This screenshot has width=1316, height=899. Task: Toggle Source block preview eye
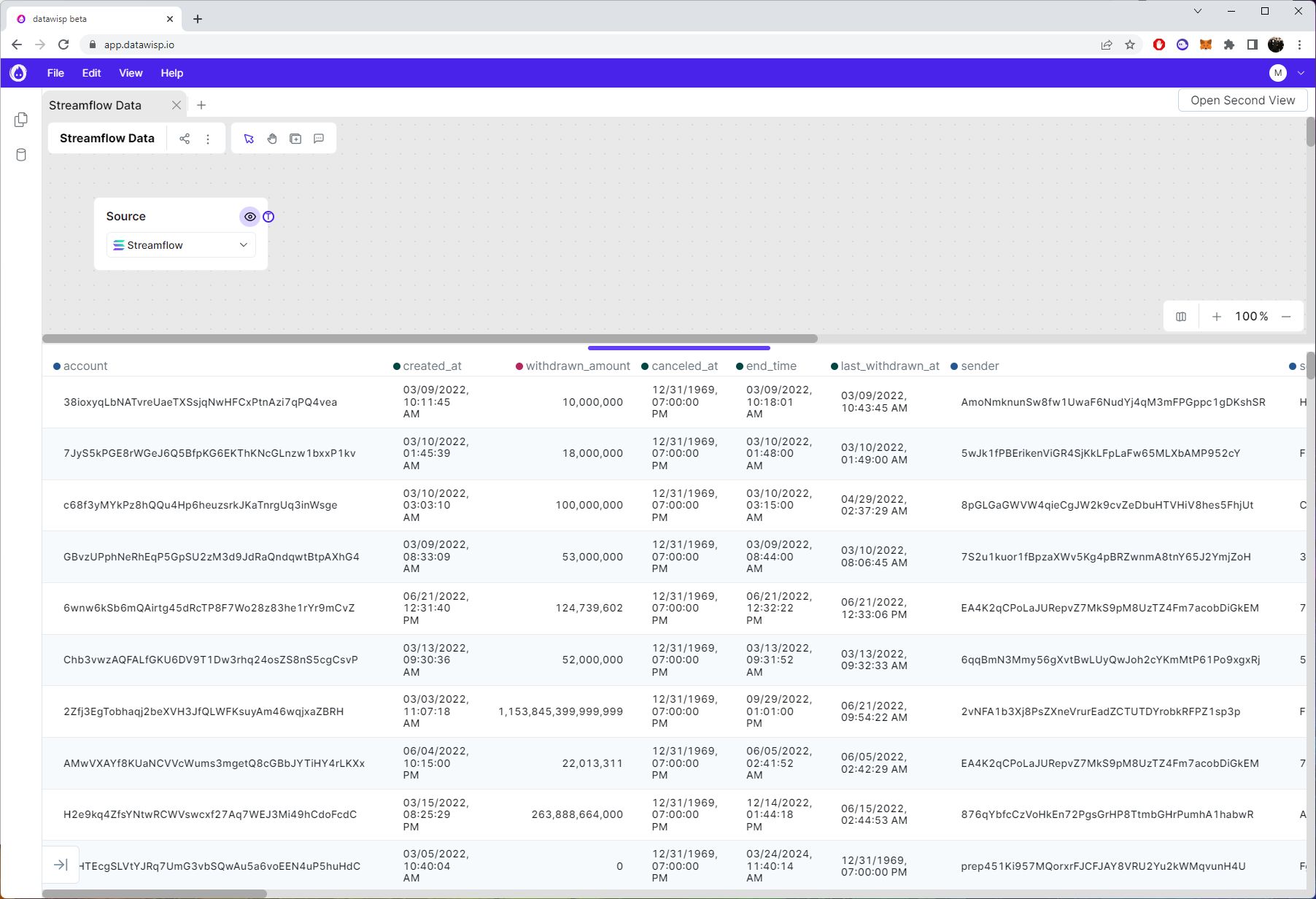tap(249, 217)
